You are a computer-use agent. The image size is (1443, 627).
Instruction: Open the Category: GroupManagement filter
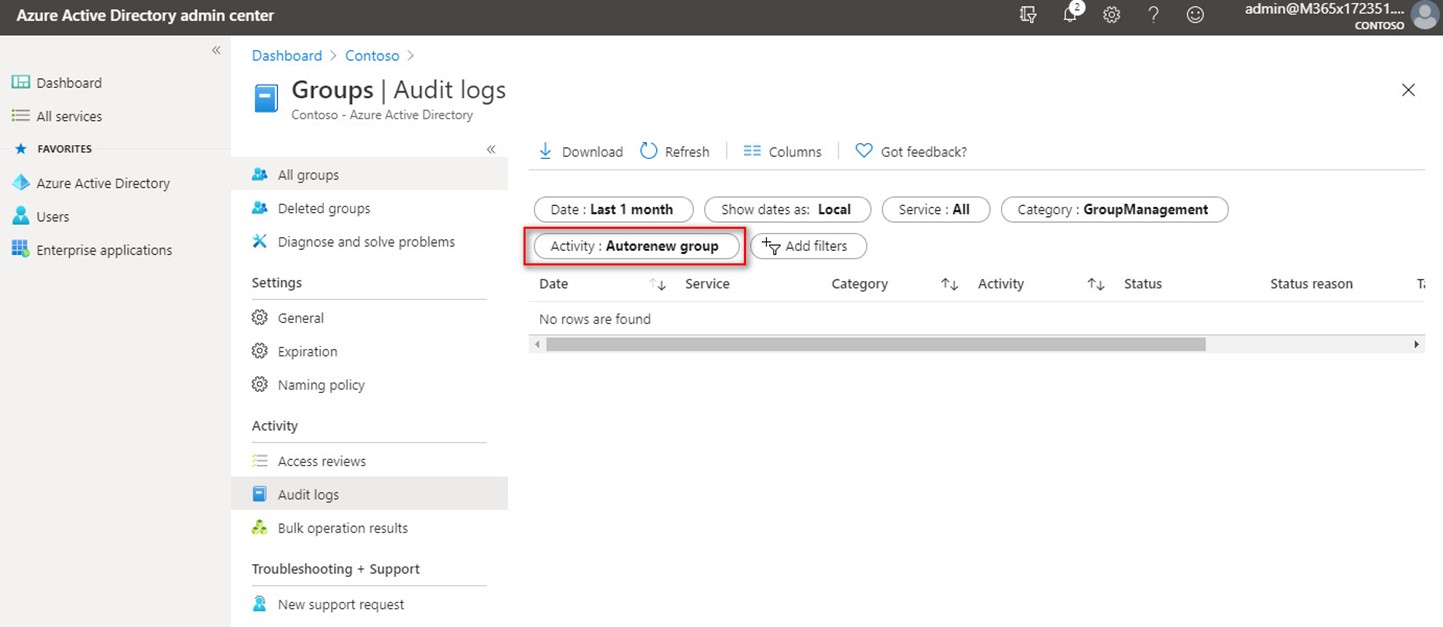coord(1114,209)
